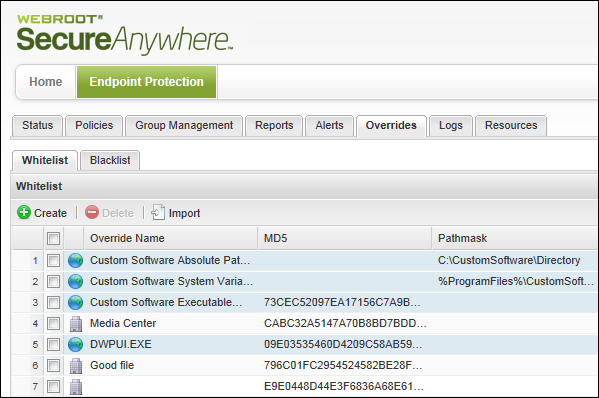The width and height of the screenshot is (599, 398).
Task: Click the Import document icon
Action: click(158, 212)
